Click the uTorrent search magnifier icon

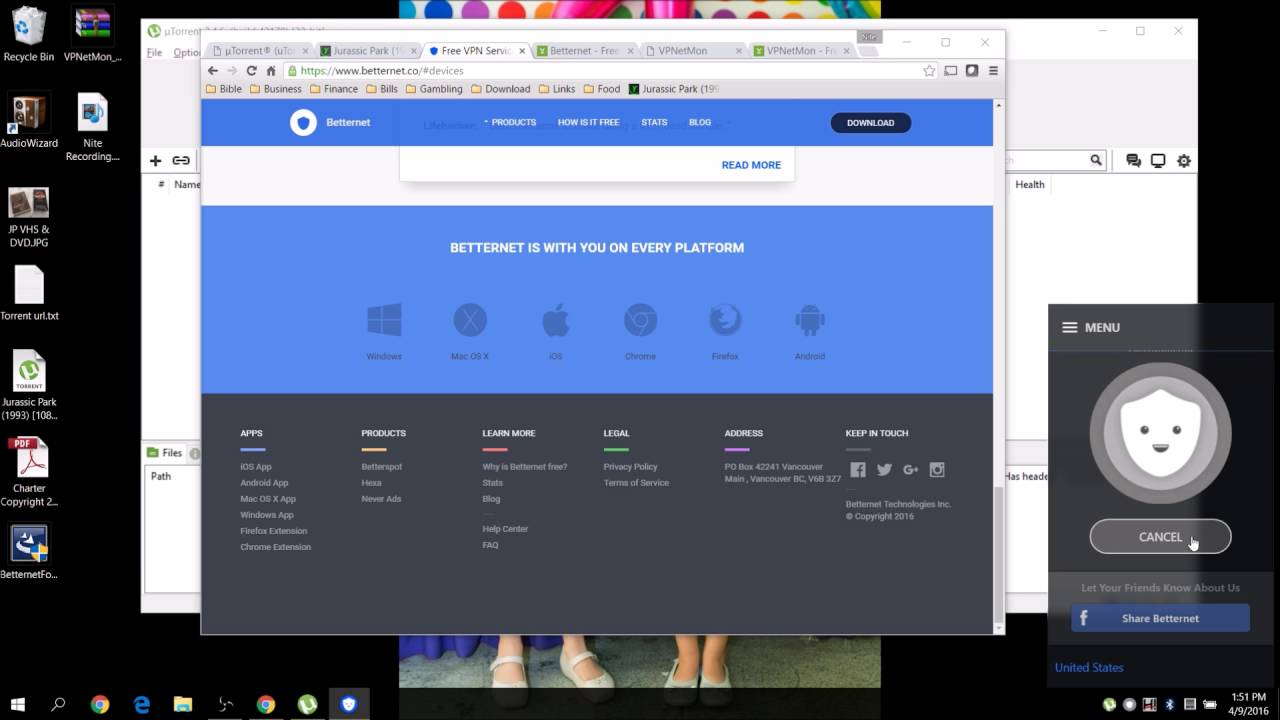tap(1096, 160)
